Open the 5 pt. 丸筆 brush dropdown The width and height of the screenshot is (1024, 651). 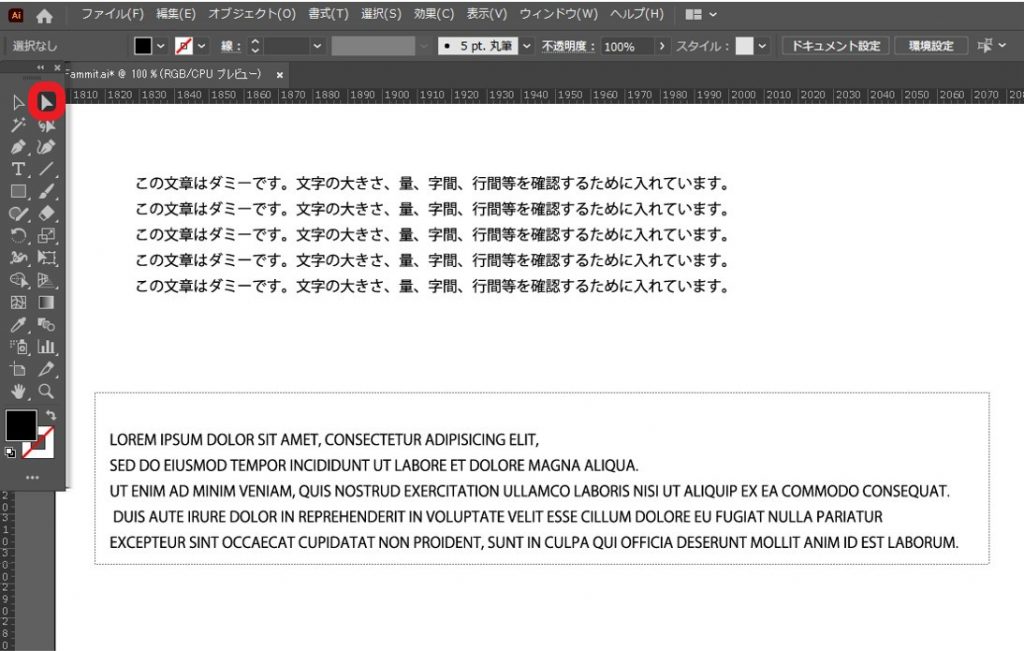tap(526, 46)
